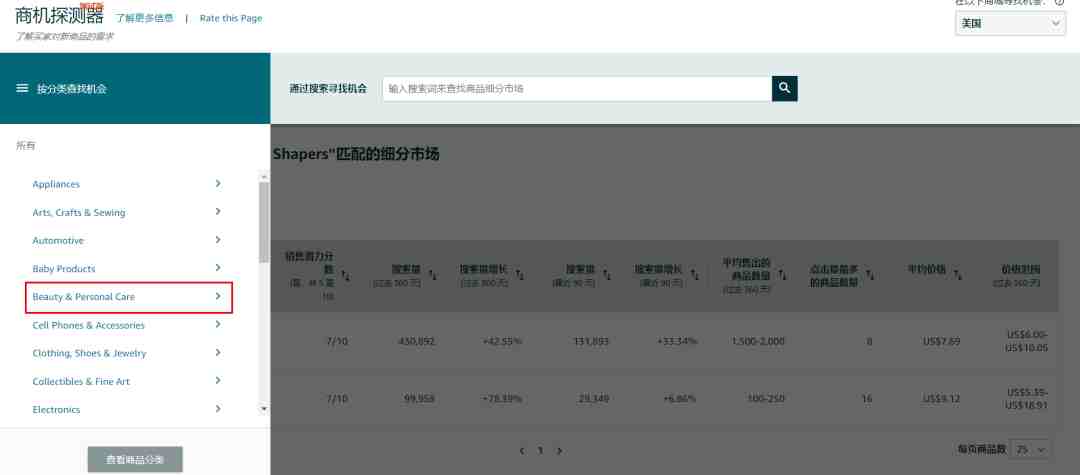The height and width of the screenshot is (475, 1080).
Task: Click the category list scrollbar thumb
Action: (264, 223)
